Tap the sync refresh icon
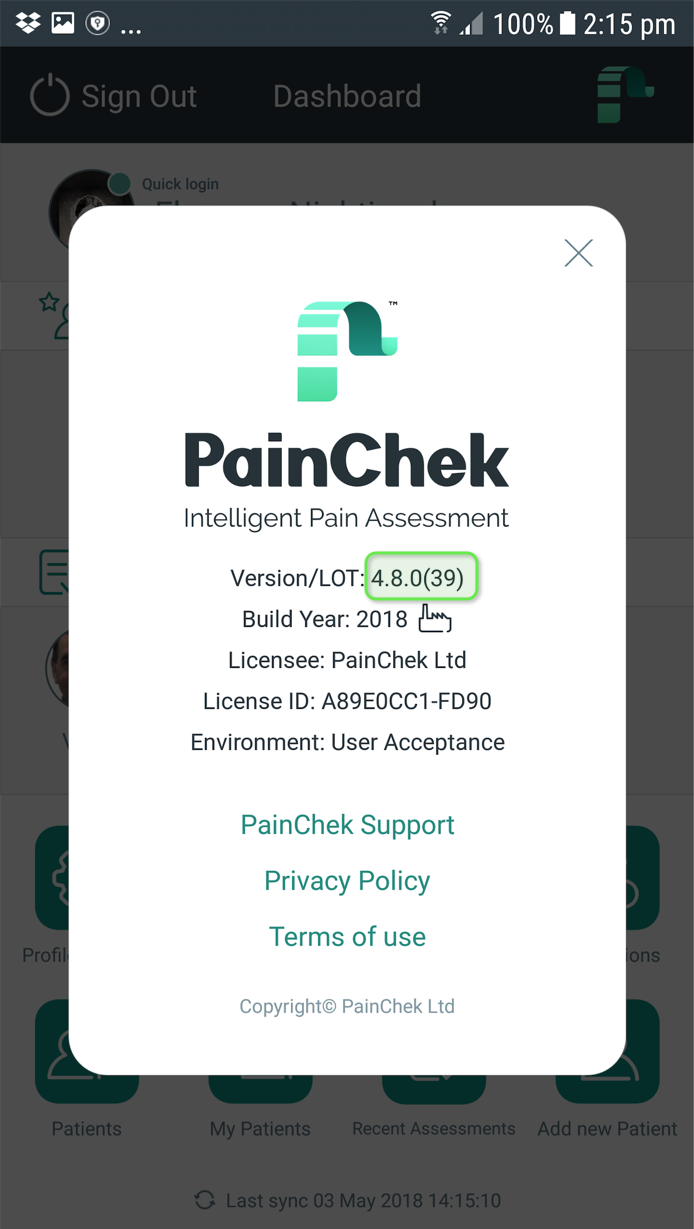 coord(205,1200)
